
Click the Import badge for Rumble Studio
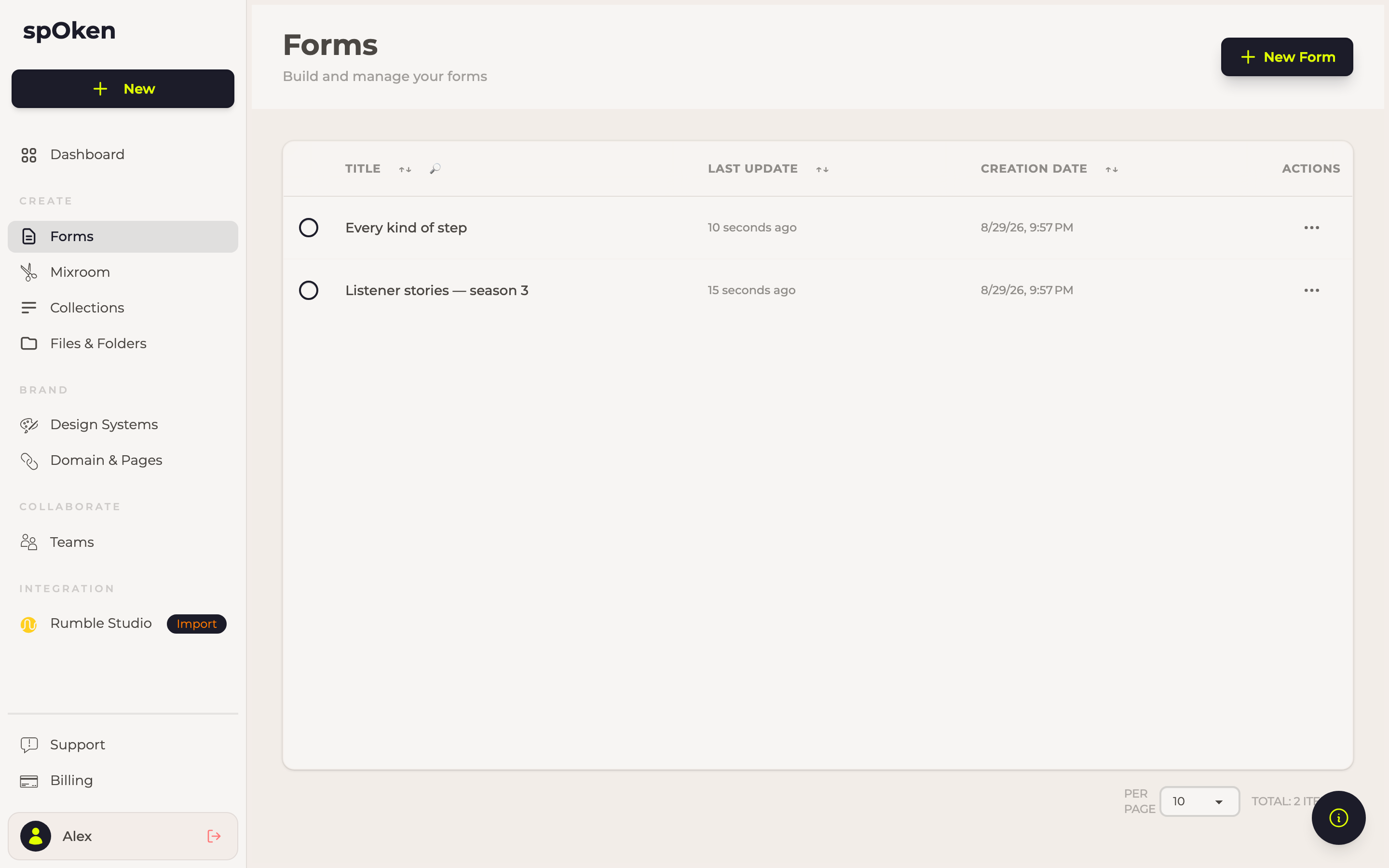click(x=196, y=624)
